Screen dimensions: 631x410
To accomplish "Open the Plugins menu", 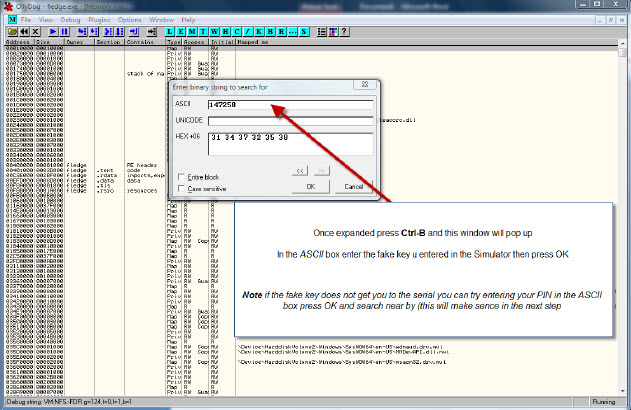I will point(99,20).
